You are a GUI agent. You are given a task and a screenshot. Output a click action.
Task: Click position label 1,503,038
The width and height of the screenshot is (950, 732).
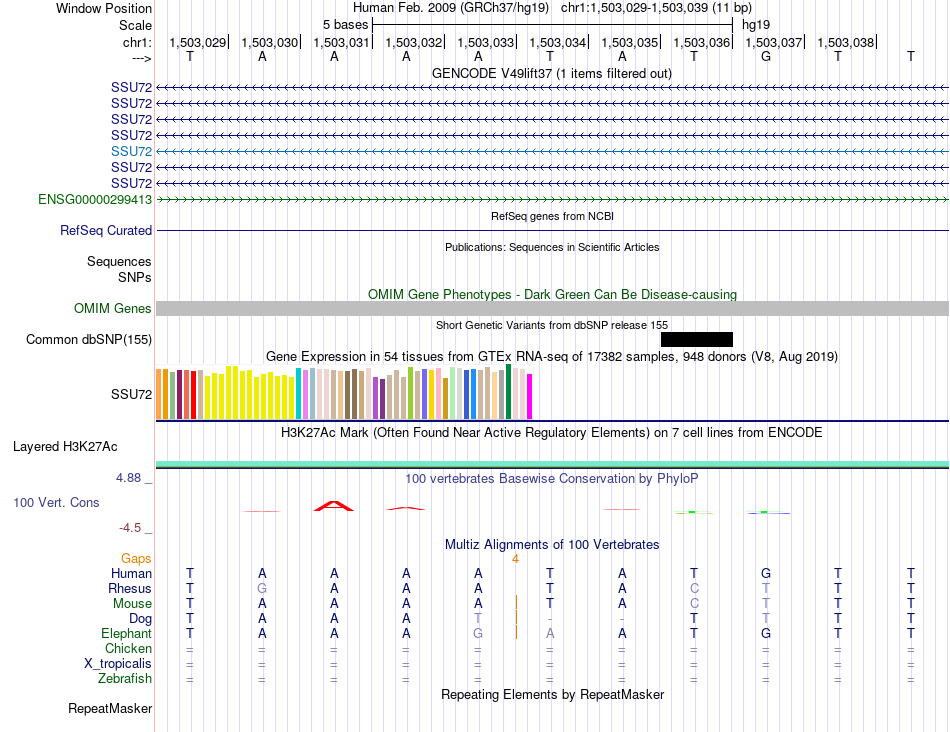[x=846, y=42]
